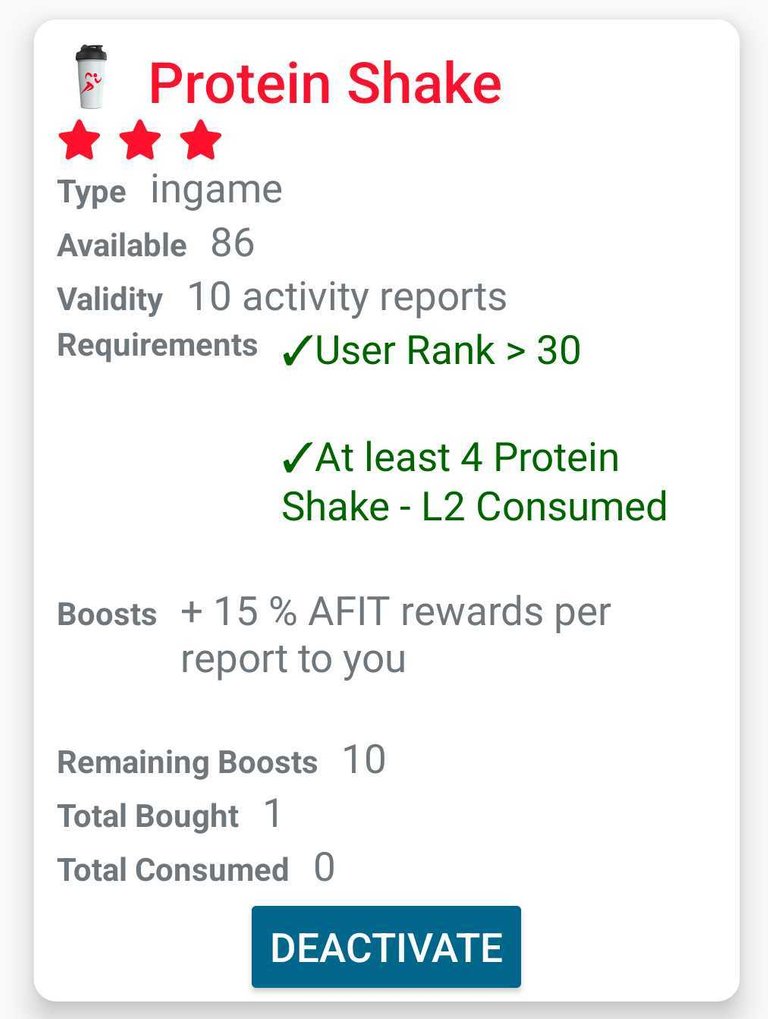The image size is (768, 1019).
Task: Click the ingame type value
Action: [x=216, y=192]
